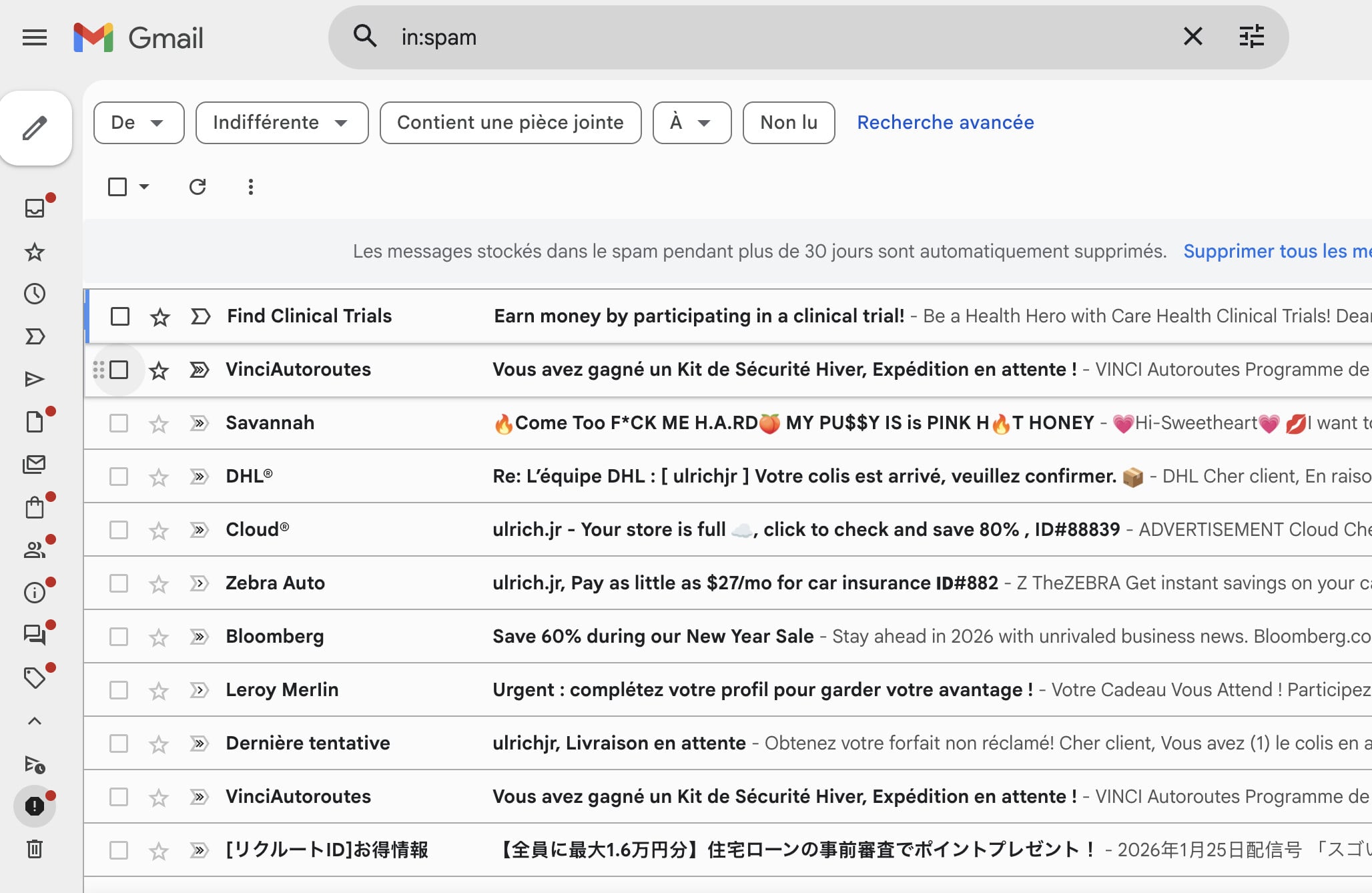Tick the Zebra Auto message checkbox
Viewport: 1372px width, 893px height.
tap(119, 583)
